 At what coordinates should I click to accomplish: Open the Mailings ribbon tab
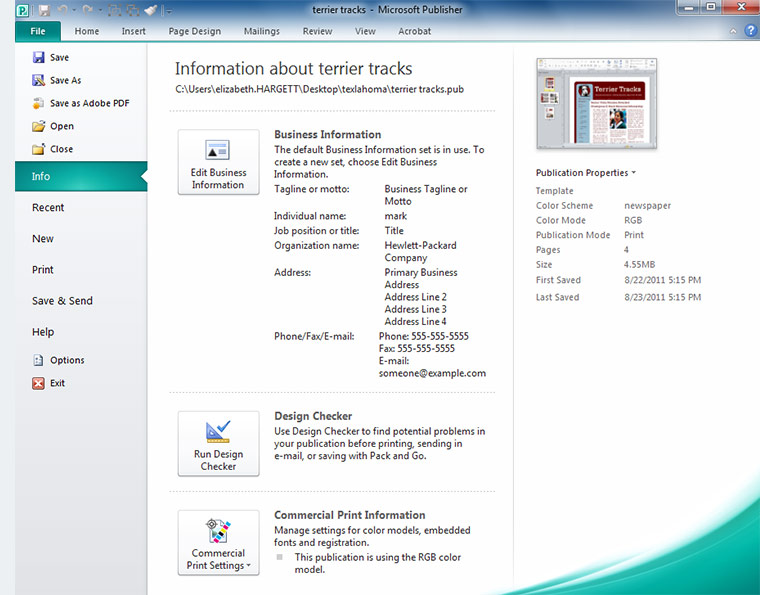(261, 31)
